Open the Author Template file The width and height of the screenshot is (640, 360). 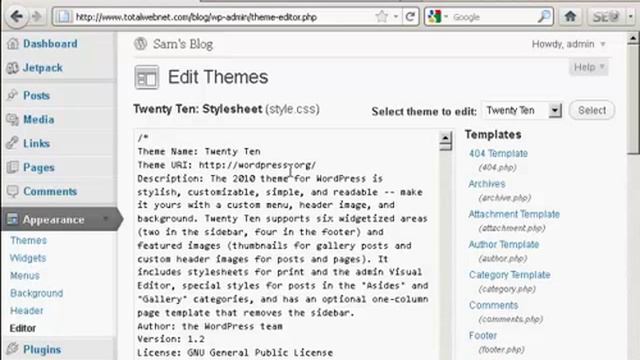(504, 244)
